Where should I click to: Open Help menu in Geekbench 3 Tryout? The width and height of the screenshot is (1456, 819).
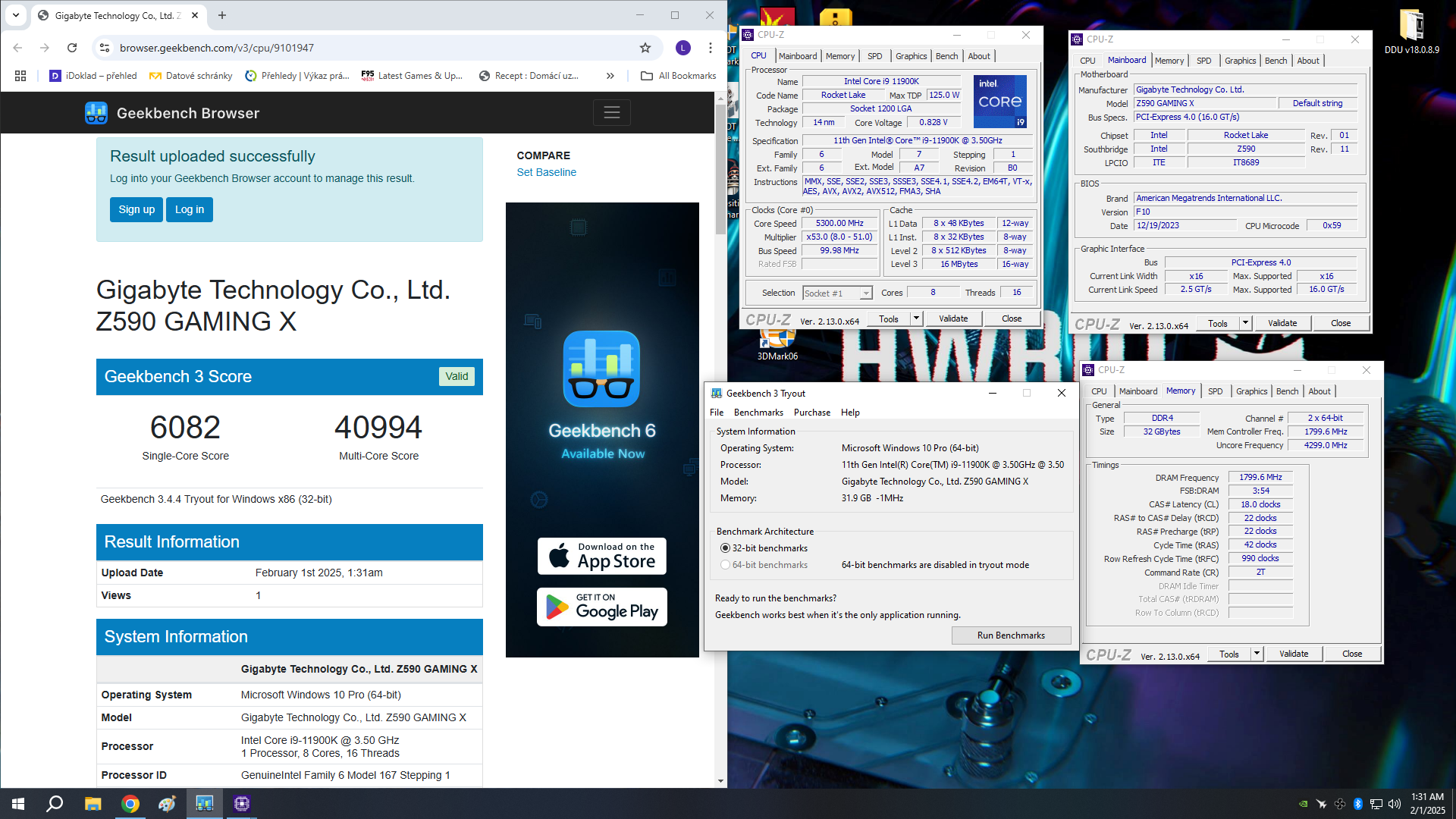[850, 413]
